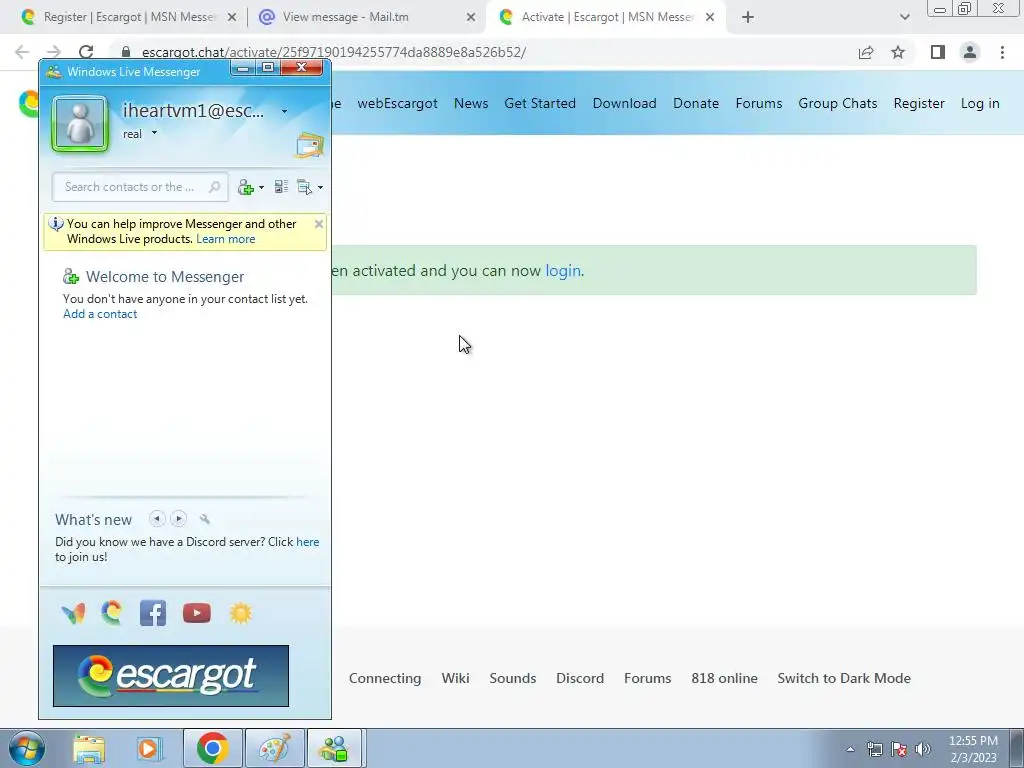Click 'here' Discord link in What's new
The image size is (1024, 768).
308,542
